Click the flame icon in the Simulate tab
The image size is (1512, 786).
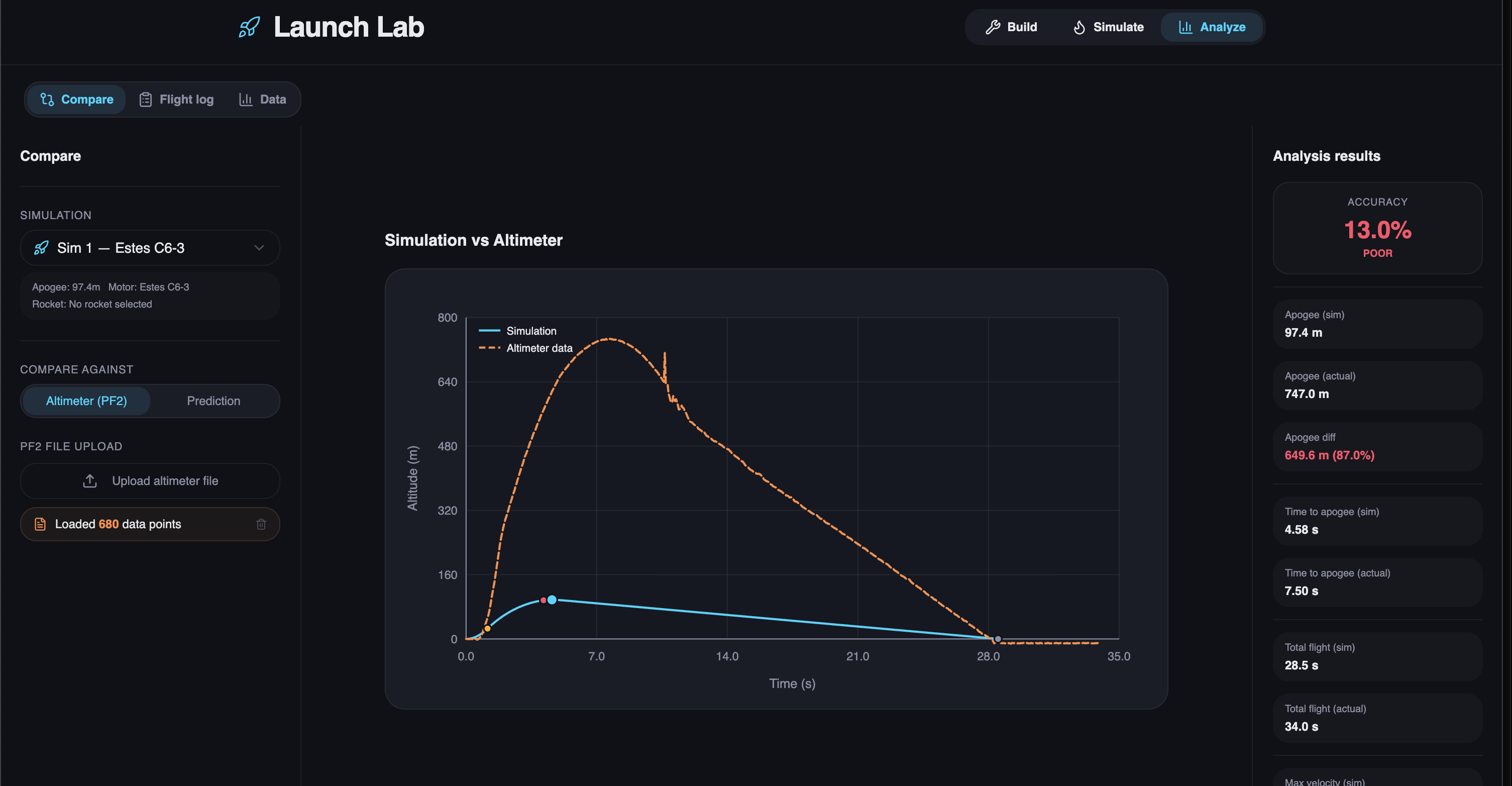(1079, 27)
